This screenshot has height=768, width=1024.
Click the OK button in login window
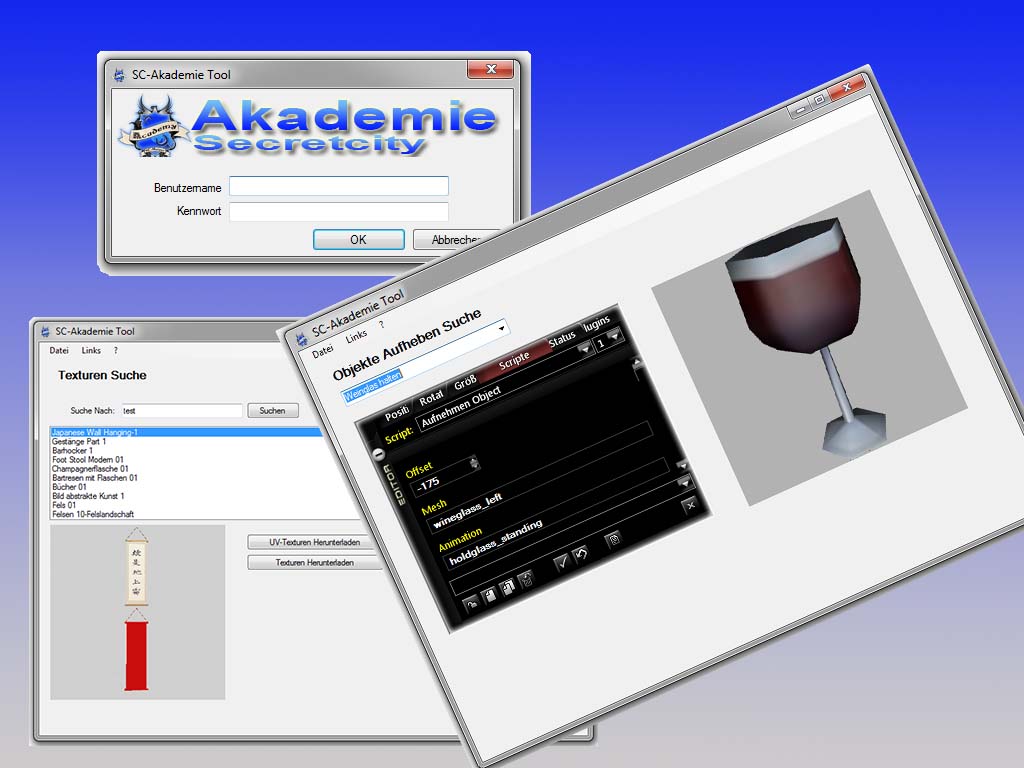(x=359, y=240)
